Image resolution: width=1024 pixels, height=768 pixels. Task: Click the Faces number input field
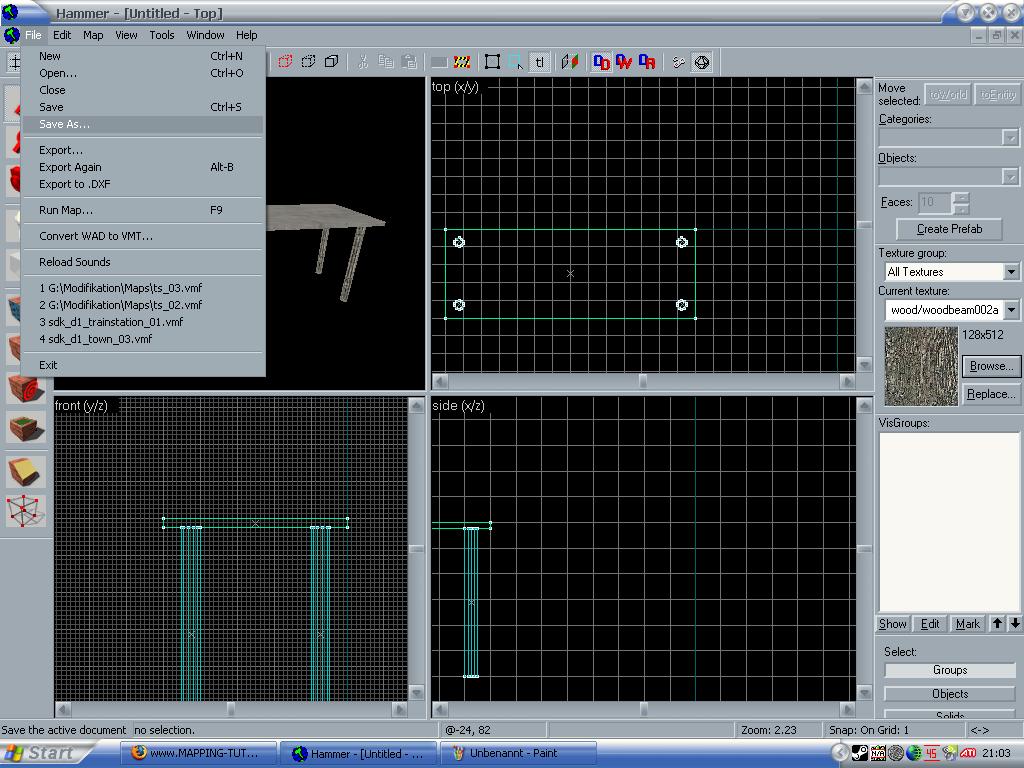[935, 203]
